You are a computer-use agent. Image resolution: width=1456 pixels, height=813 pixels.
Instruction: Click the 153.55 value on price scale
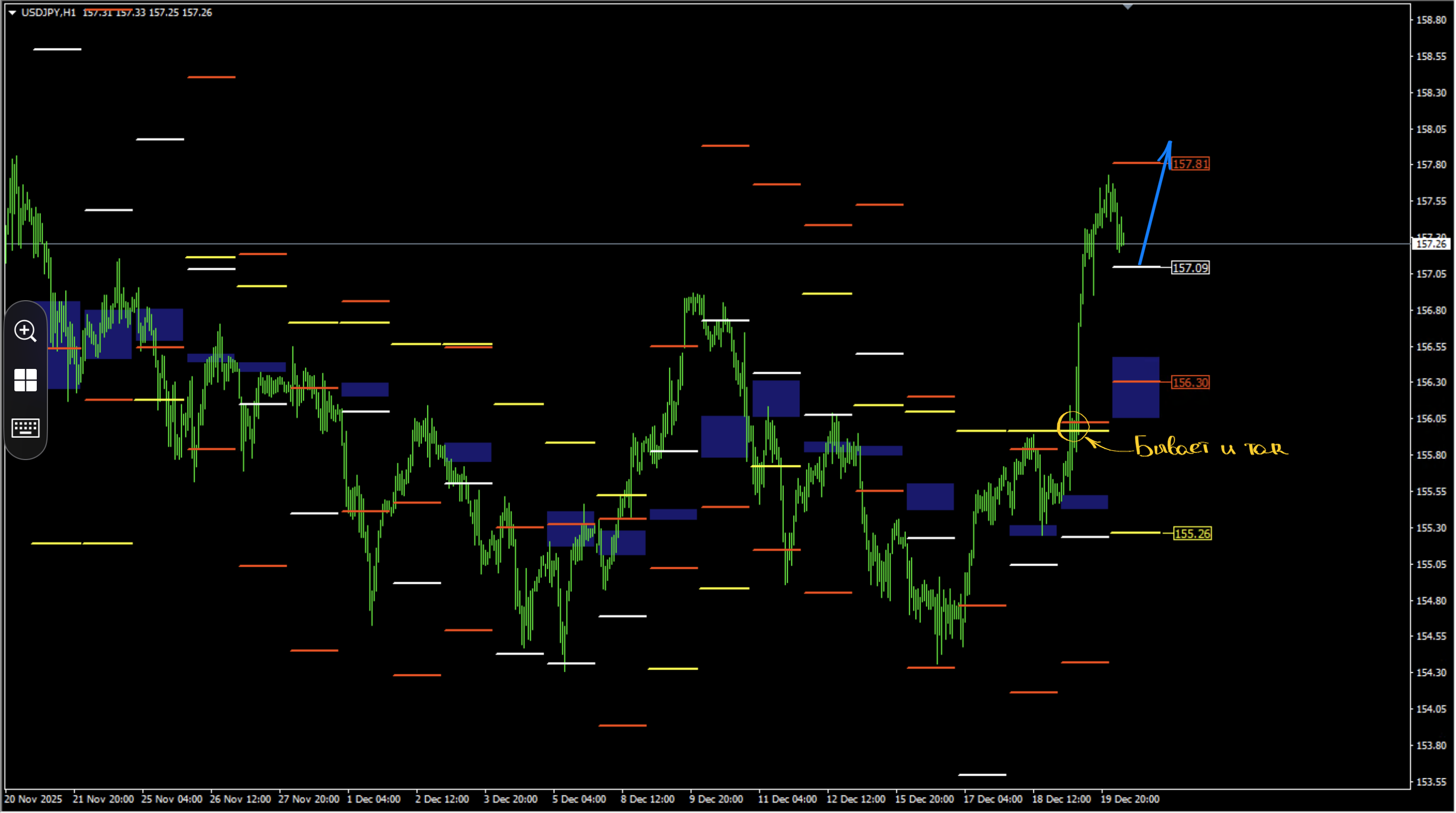click(1431, 782)
